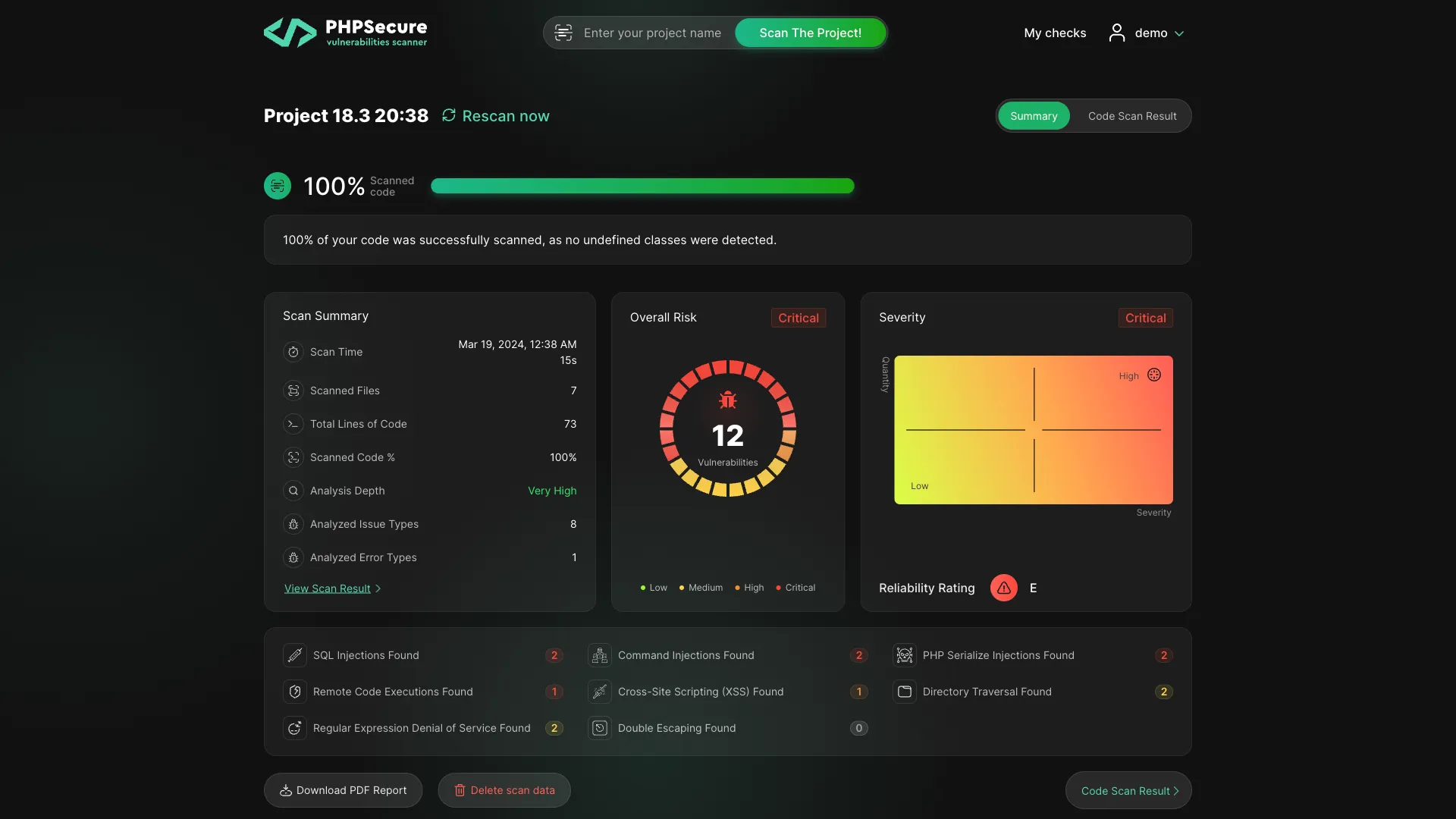This screenshot has height=819, width=1456.
Task: Click Delete scan data button
Action: coord(504,790)
